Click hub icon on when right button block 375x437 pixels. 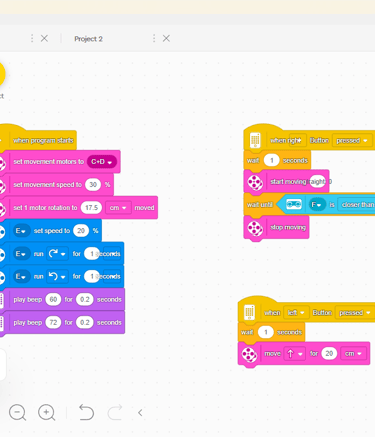click(x=255, y=140)
